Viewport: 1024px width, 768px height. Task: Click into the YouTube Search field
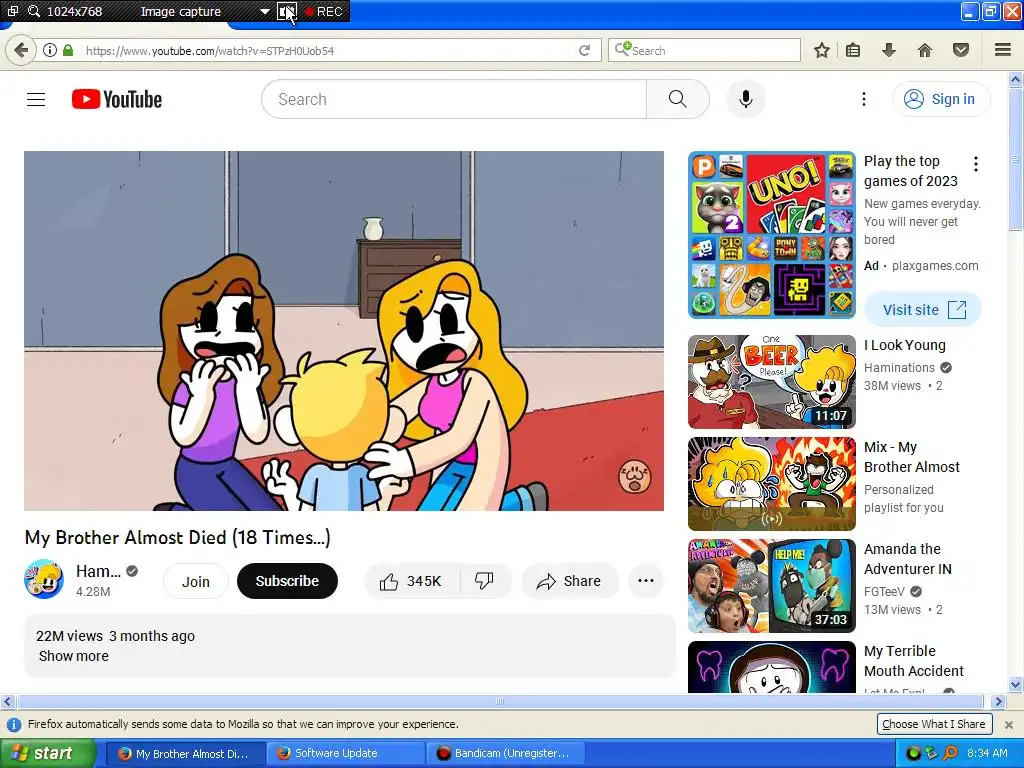pyautogui.click(x=454, y=99)
